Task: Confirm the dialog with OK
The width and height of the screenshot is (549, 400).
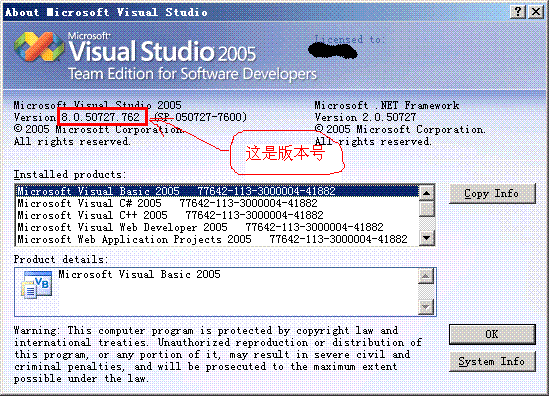Action: [x=492, y=334]
